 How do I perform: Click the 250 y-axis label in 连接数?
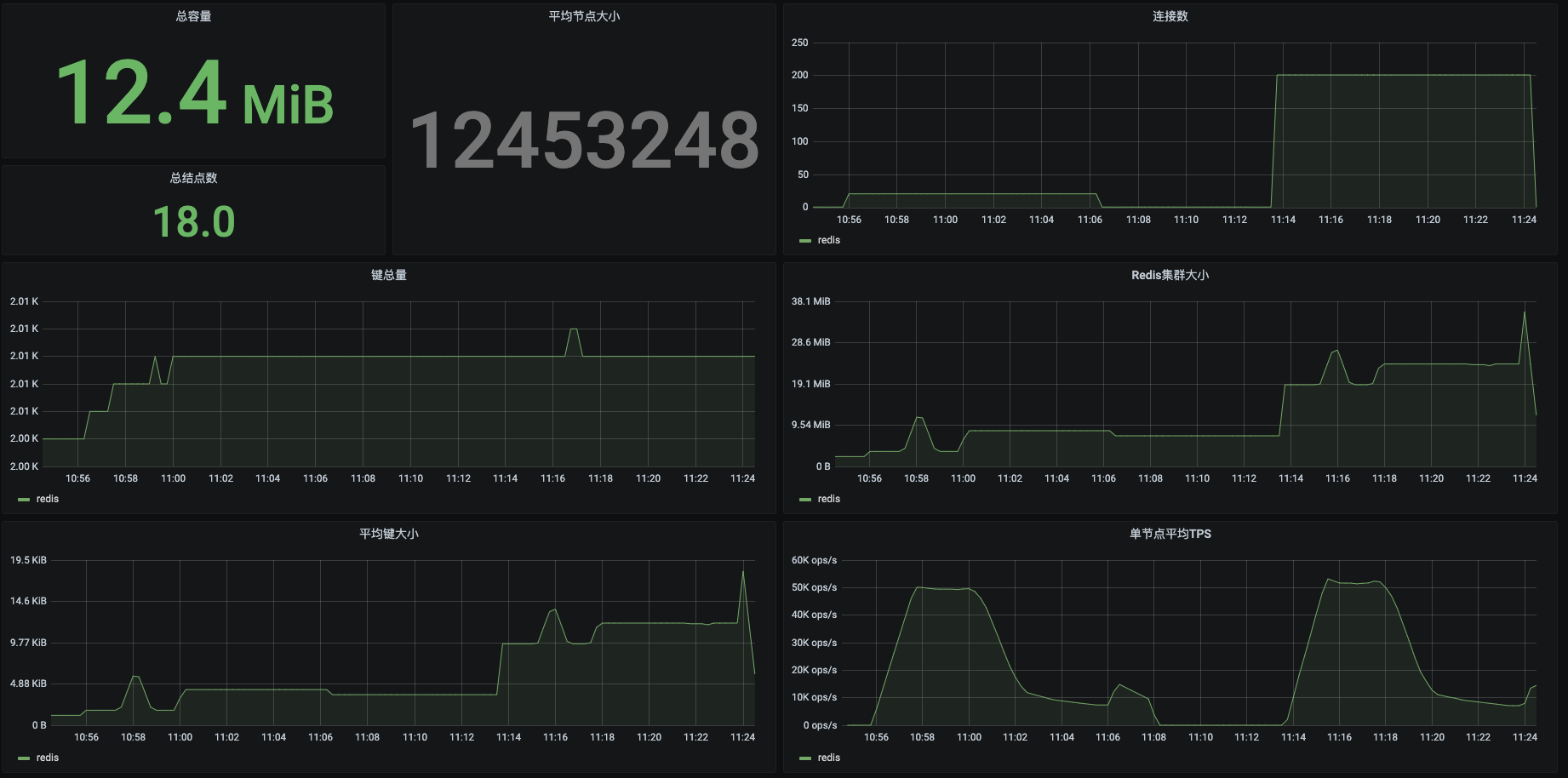(x=799, y=43)
